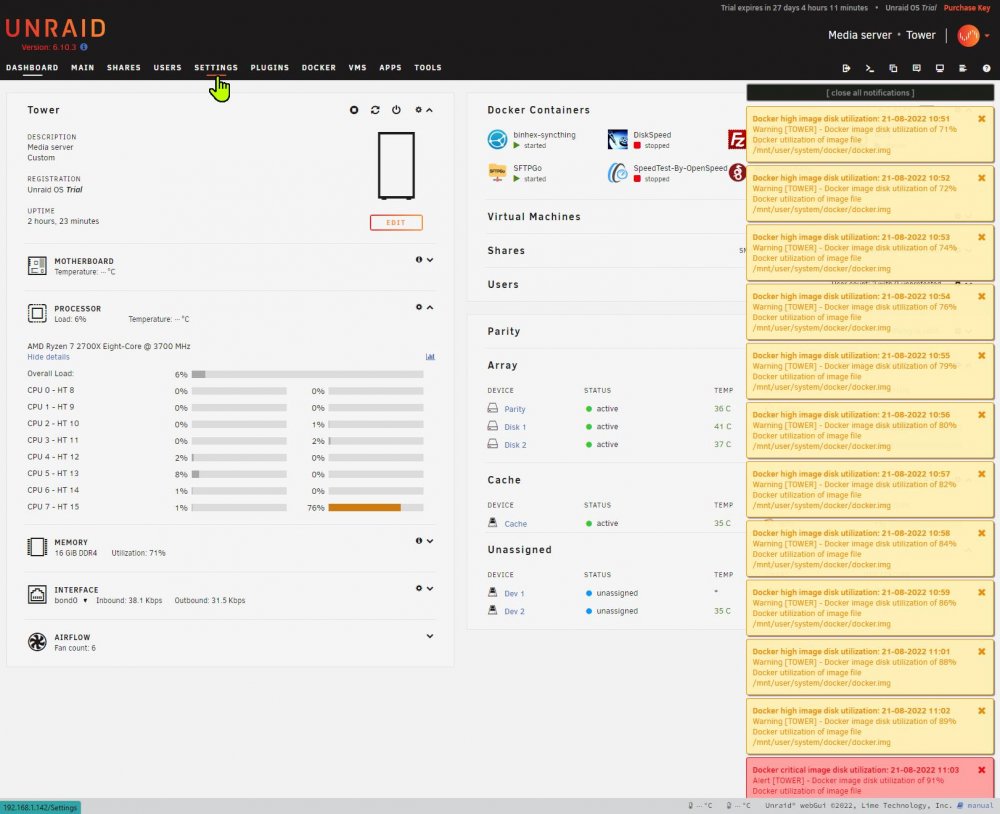This screenshot has width=1000, height=814.
Task: Click the Motherboard info icon
Action: (418, 260)
